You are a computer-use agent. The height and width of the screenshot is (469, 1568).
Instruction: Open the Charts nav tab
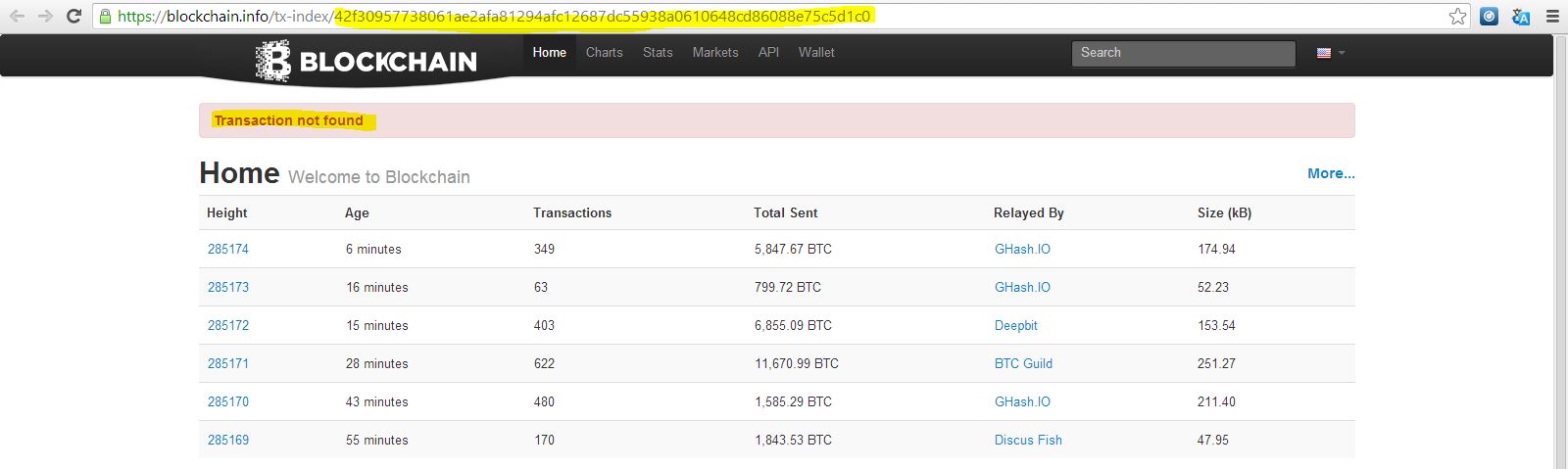(x=605, y=53)
